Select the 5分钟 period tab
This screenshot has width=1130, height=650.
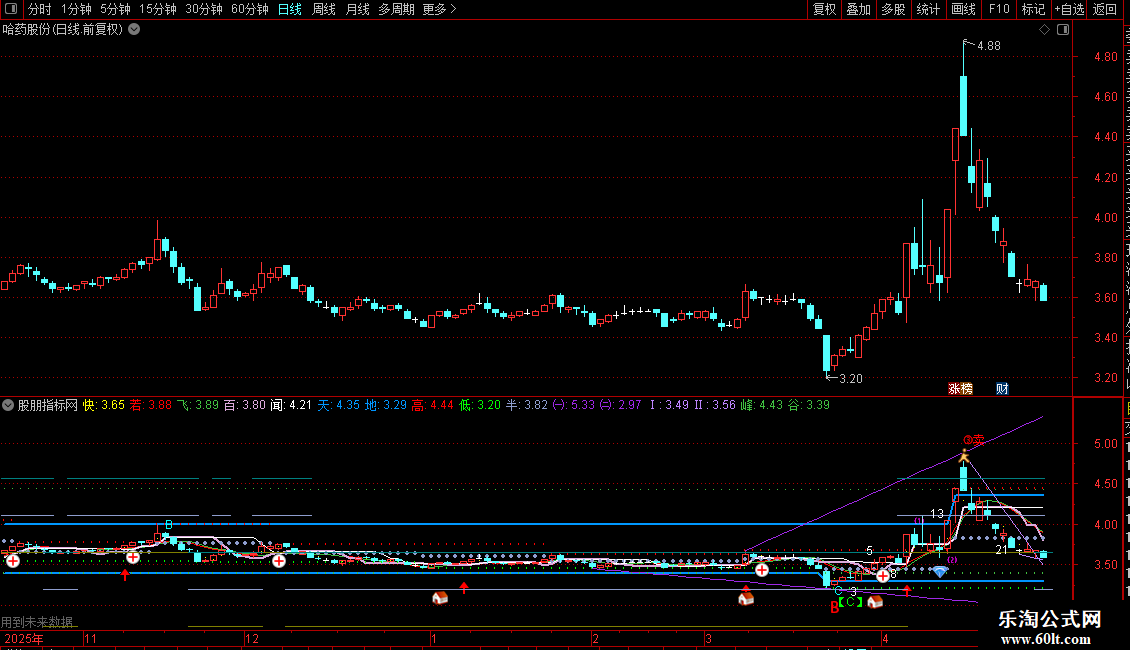coord(115,9)
